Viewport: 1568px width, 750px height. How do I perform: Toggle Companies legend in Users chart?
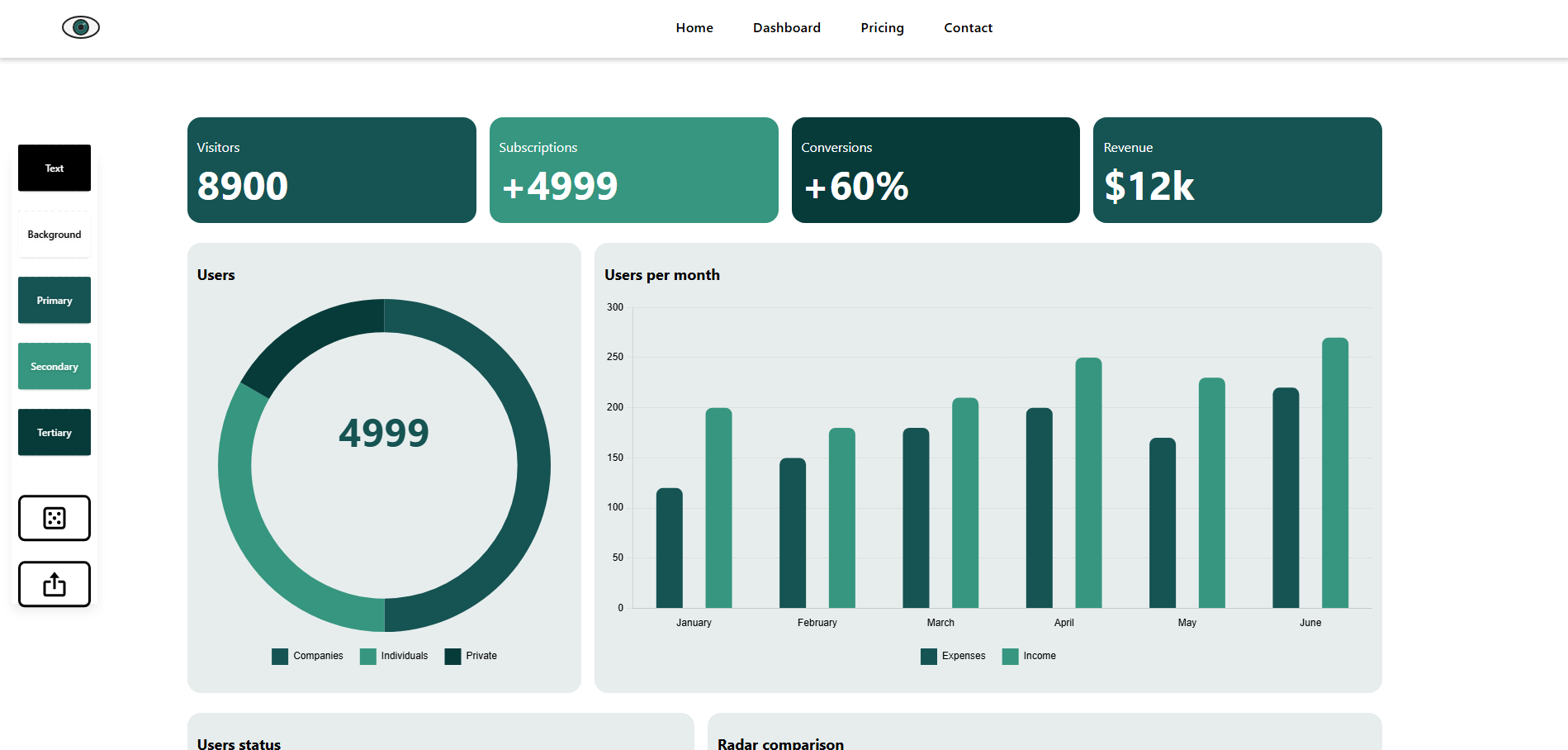click(307, 656)
